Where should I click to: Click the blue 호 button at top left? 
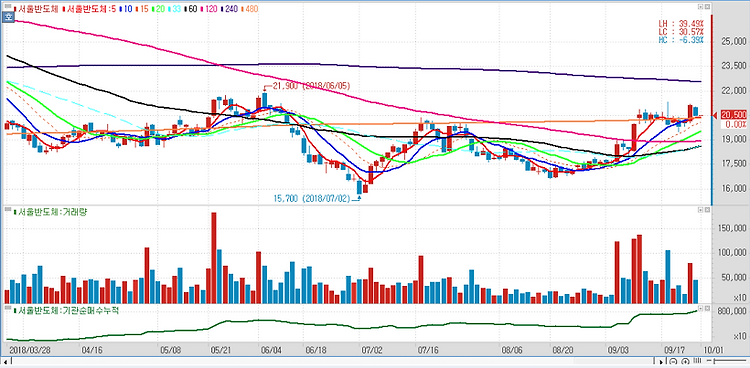tap(8, 17)
